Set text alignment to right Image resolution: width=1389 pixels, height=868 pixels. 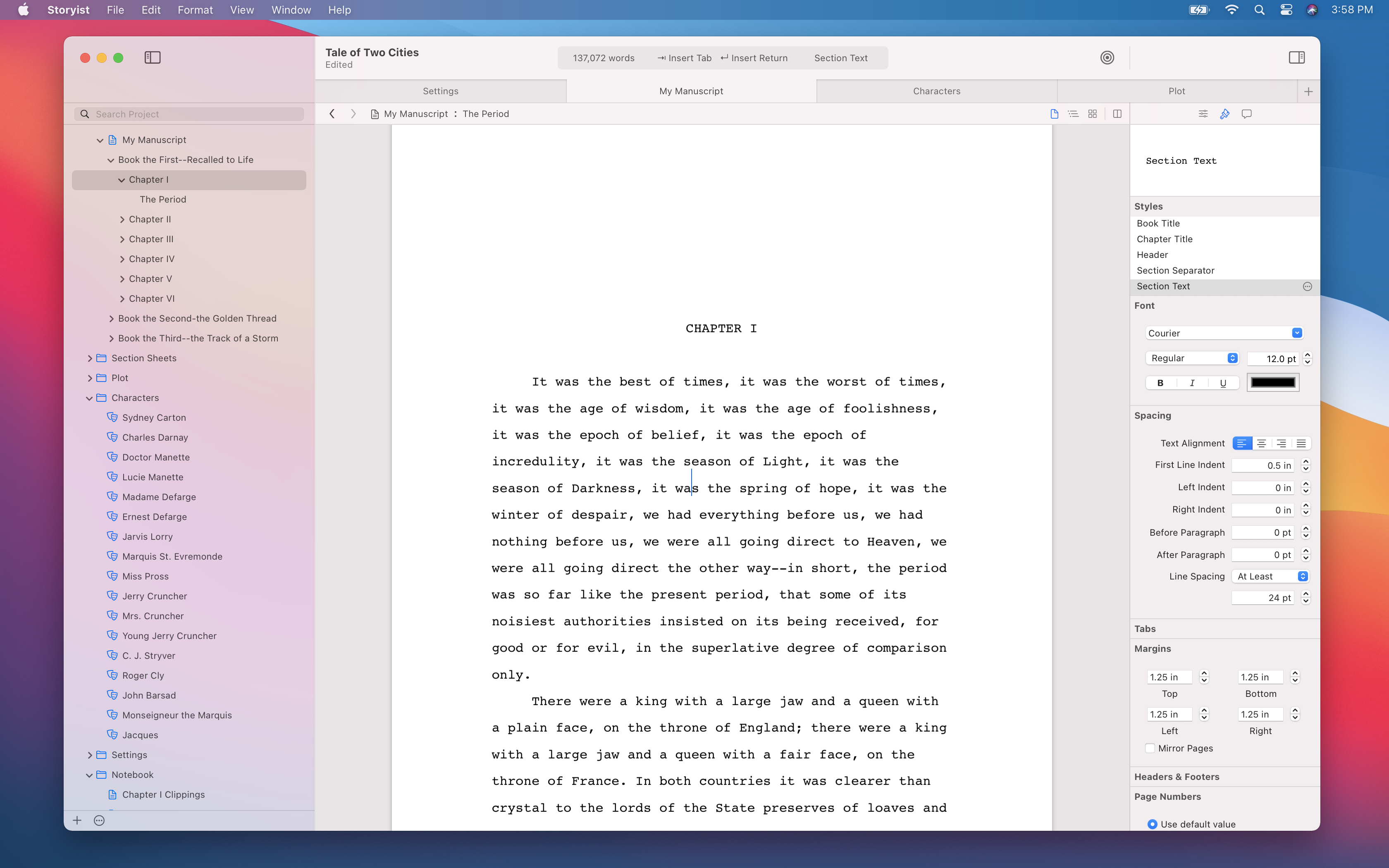click(1281, 443)
